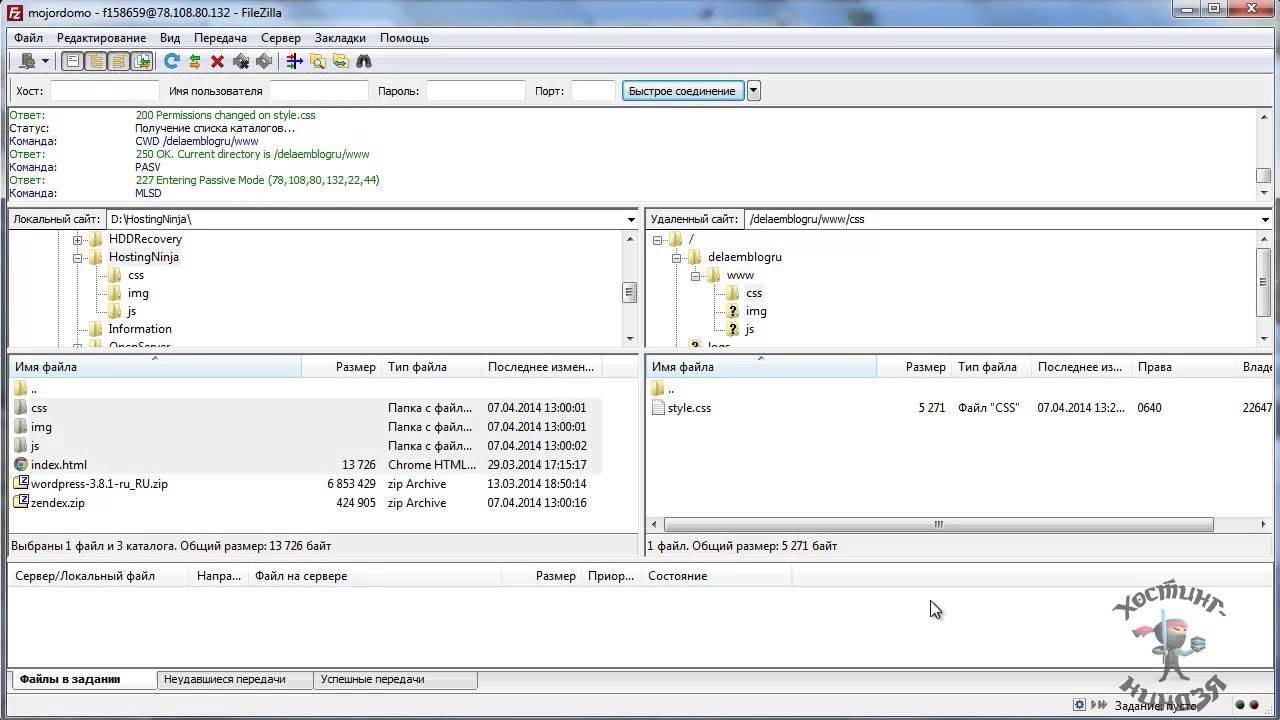Viewport: 1280px width, 720px height.
Task: Open the Передача menu
Action: [x=220, y=38]
